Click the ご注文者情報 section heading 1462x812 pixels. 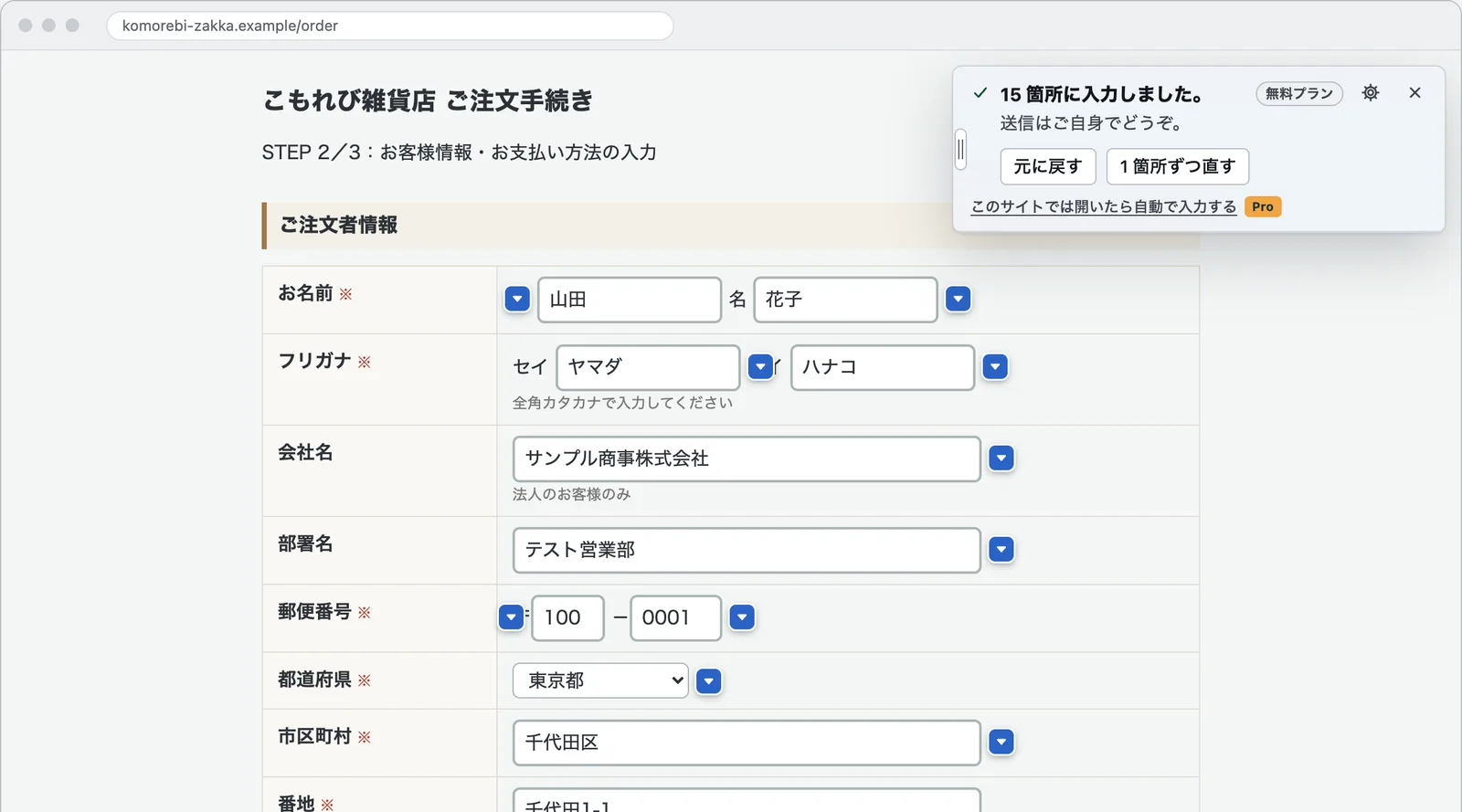339,225
